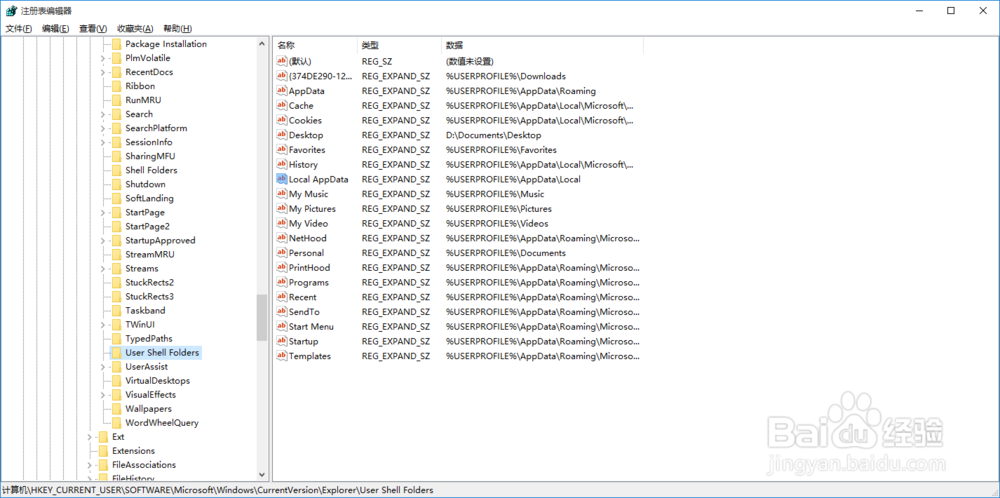Expand the SearchPlatform key
Image resolution: width=1000 pixels, height=498 pixels.
(x=103, y=128)
